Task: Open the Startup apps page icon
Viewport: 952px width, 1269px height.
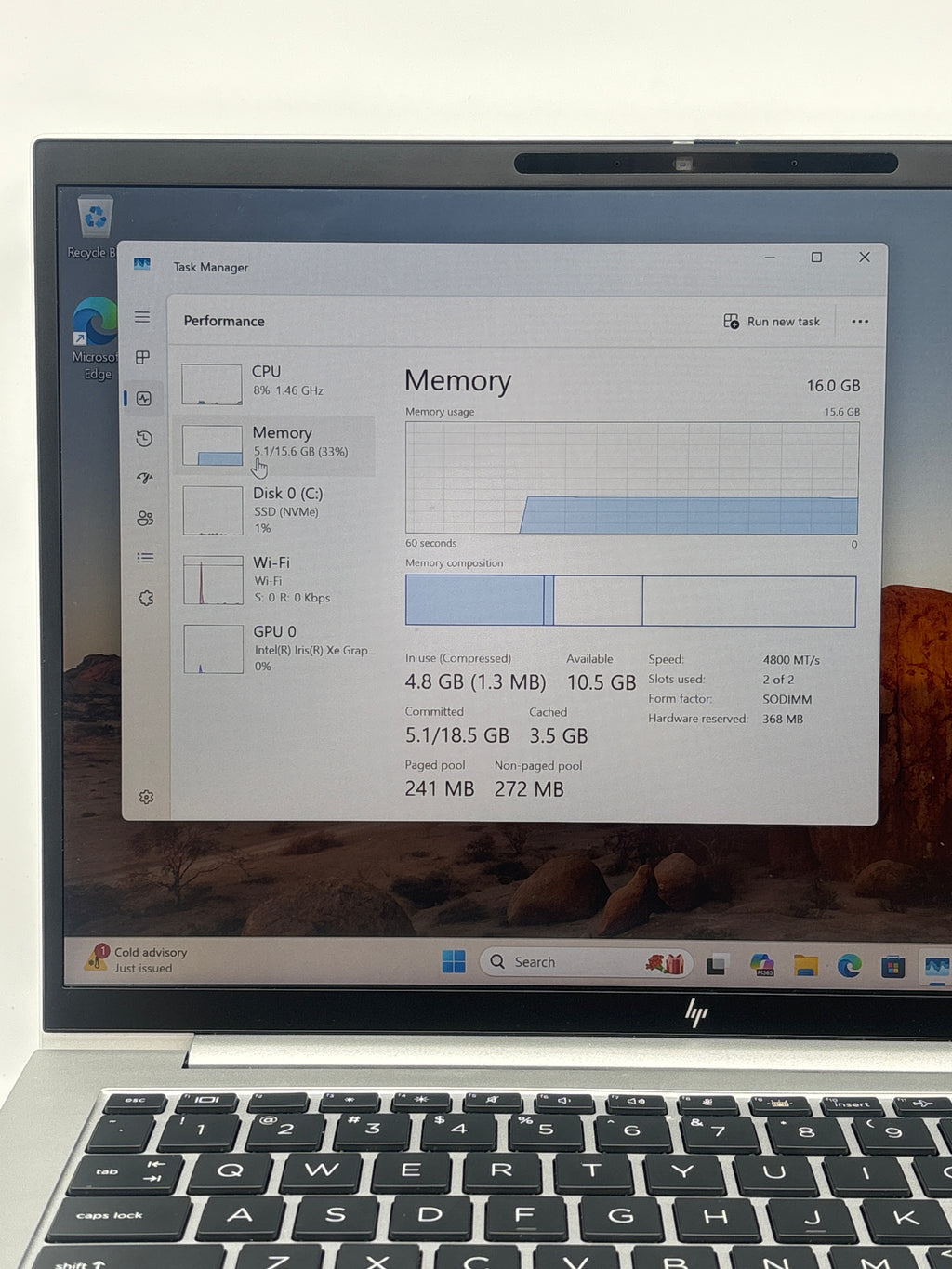Action: coord(145,479)
